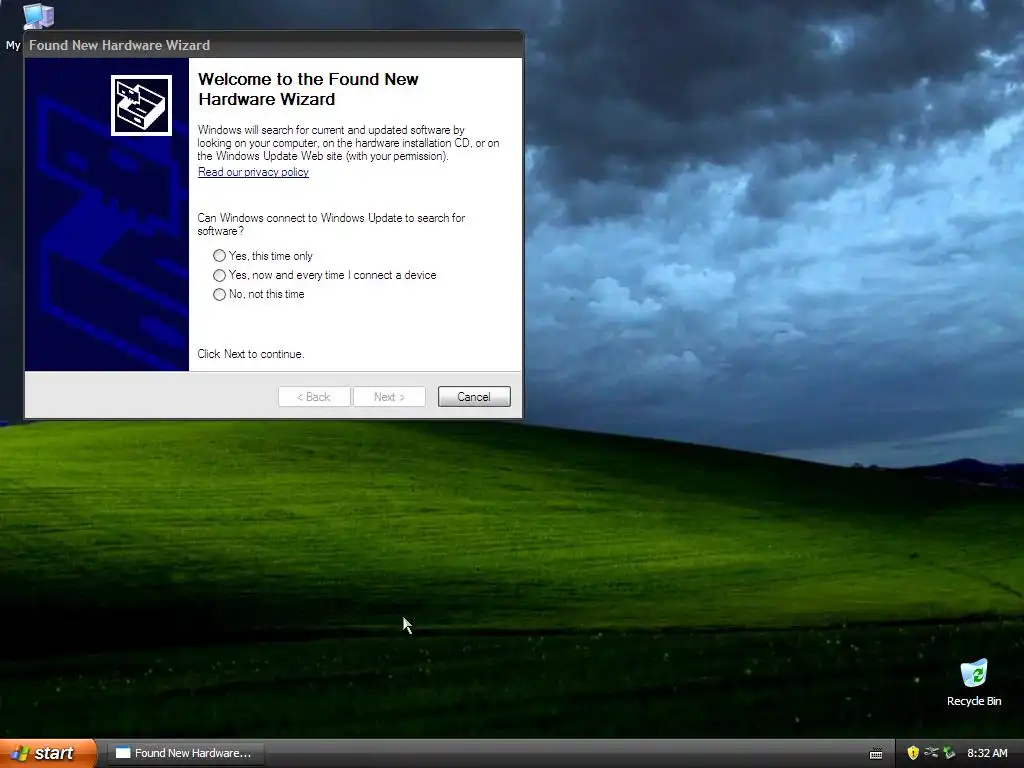Click the "Welcome to the Found New Hardware Wizard" heading
This screenshot has height=768, width=1024.
click(x=308, y=89)
